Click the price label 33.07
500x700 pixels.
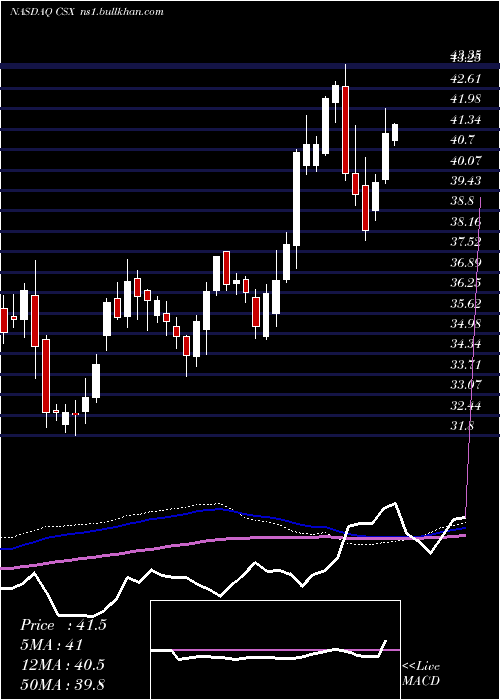tap(466, 385)
